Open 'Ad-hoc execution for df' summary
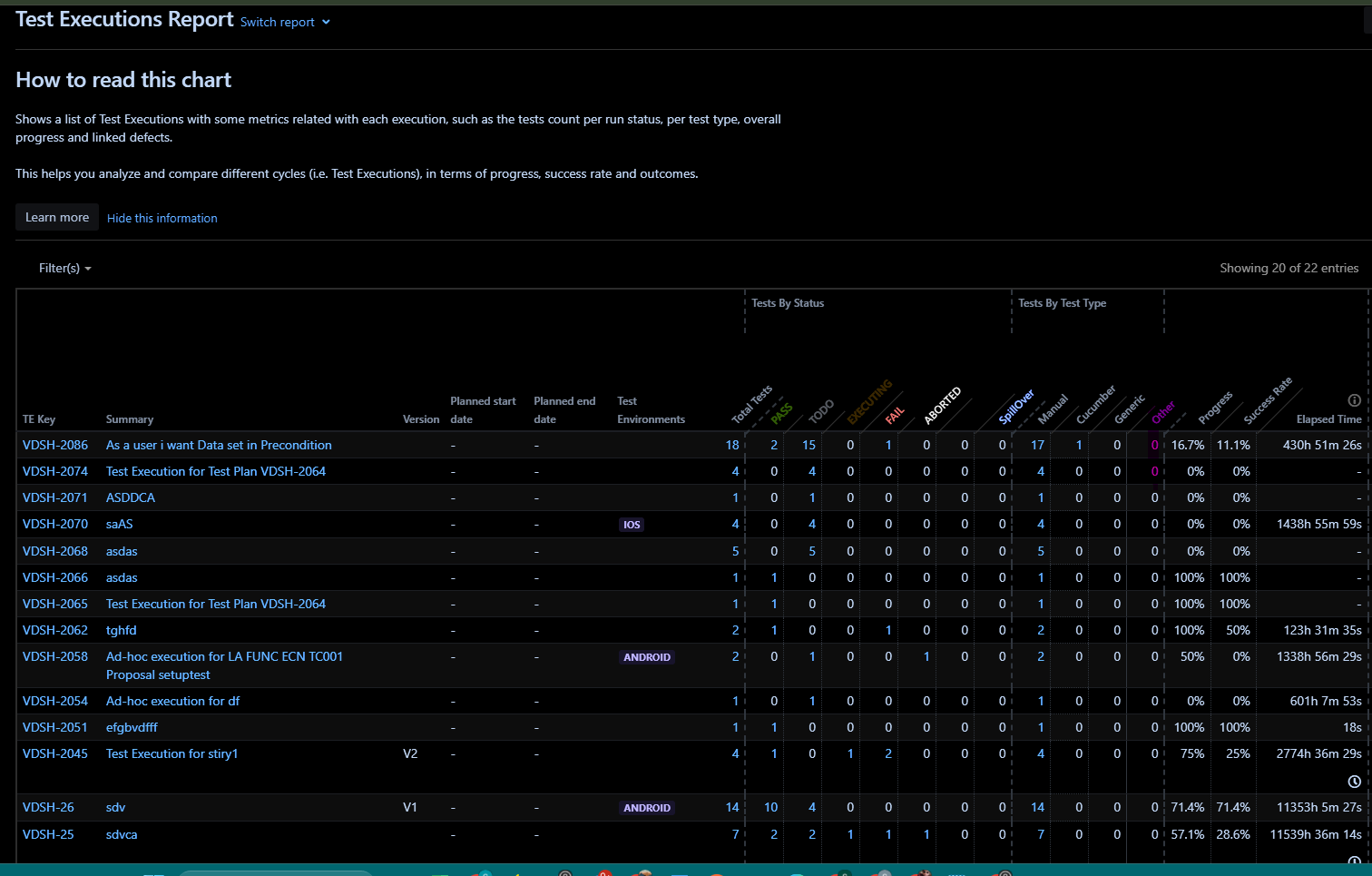The height and width of the screenshot is (876, 1372). (173, 701)
